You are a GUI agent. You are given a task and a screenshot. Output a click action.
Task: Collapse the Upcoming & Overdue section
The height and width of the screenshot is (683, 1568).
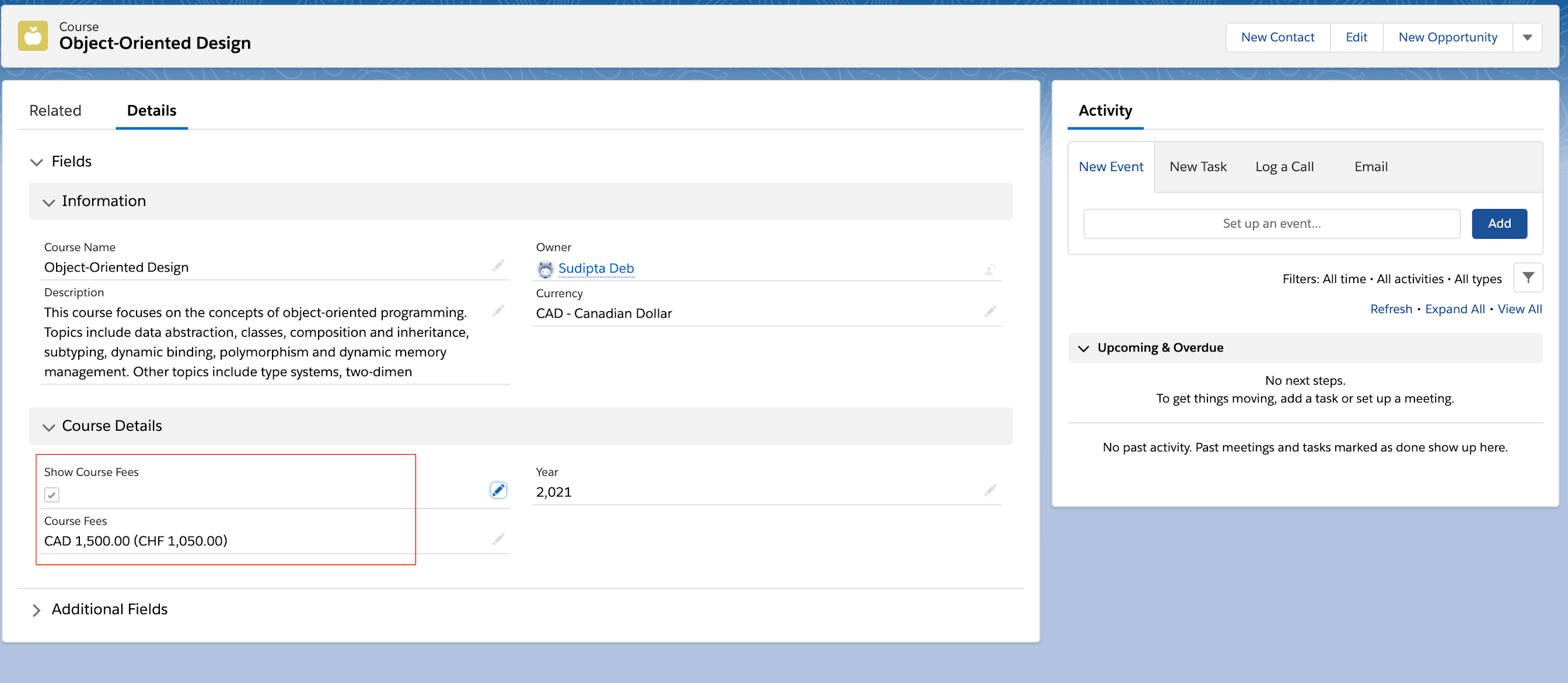1084,348
